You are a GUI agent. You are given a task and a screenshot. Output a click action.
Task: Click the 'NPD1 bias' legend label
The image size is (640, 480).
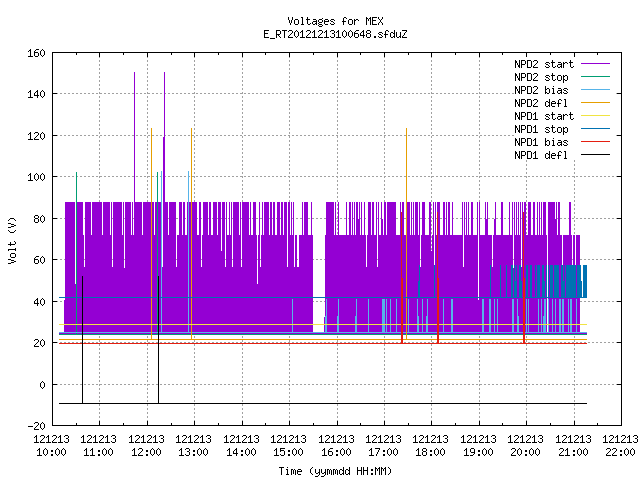tap(541, 142)
